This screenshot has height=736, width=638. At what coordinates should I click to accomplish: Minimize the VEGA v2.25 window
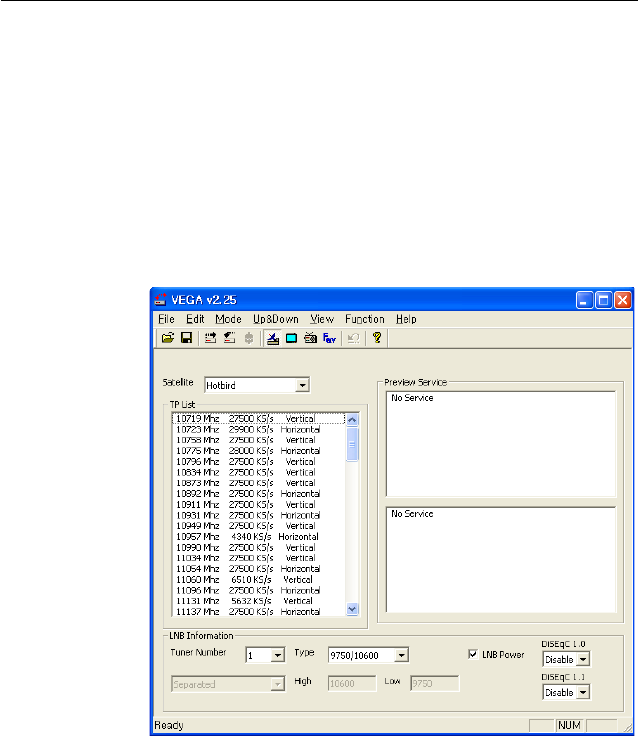click(584, 300)
